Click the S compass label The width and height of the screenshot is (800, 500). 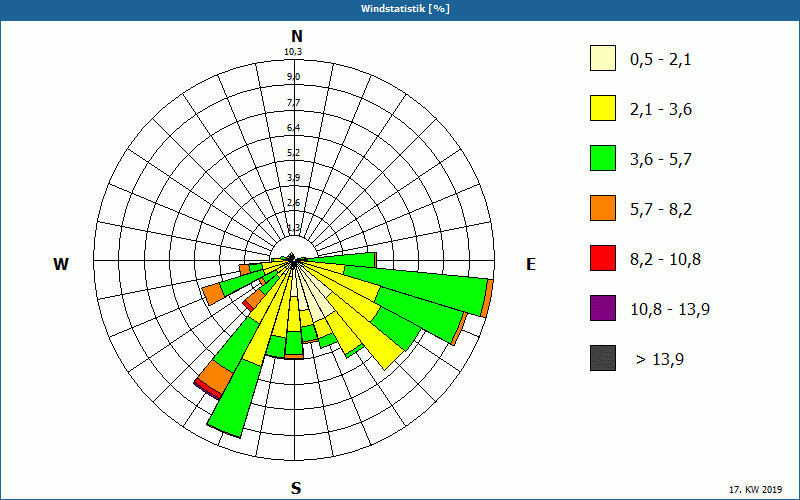(296, 488)
